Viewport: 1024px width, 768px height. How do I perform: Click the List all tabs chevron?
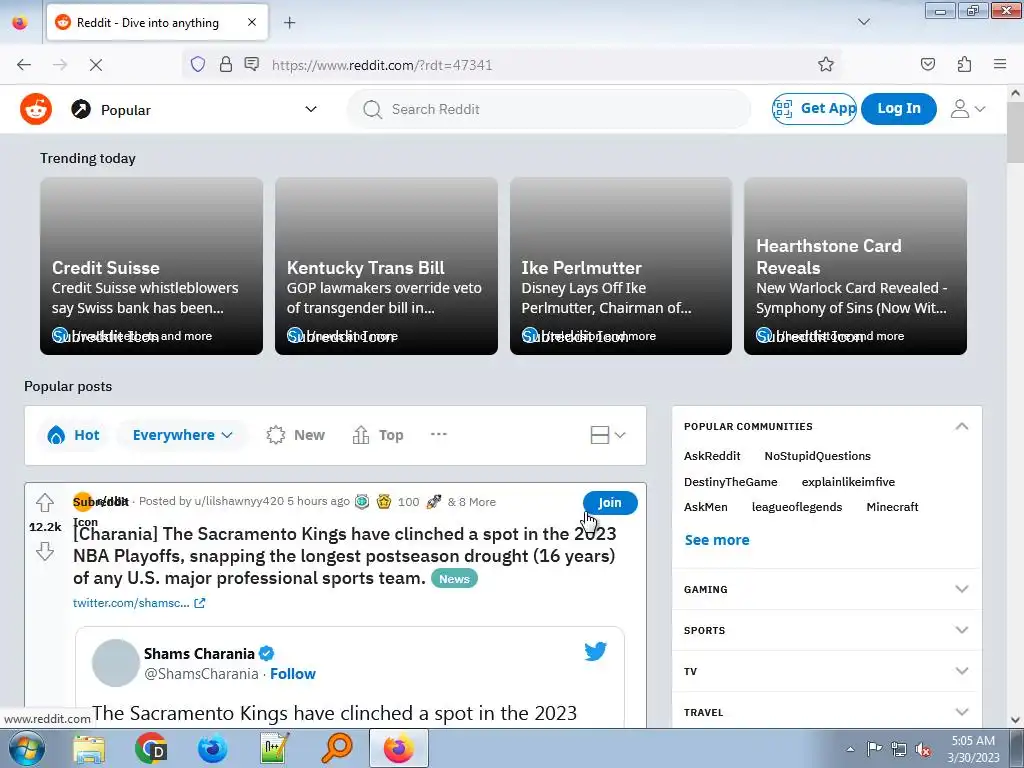[x=863, y=22]
